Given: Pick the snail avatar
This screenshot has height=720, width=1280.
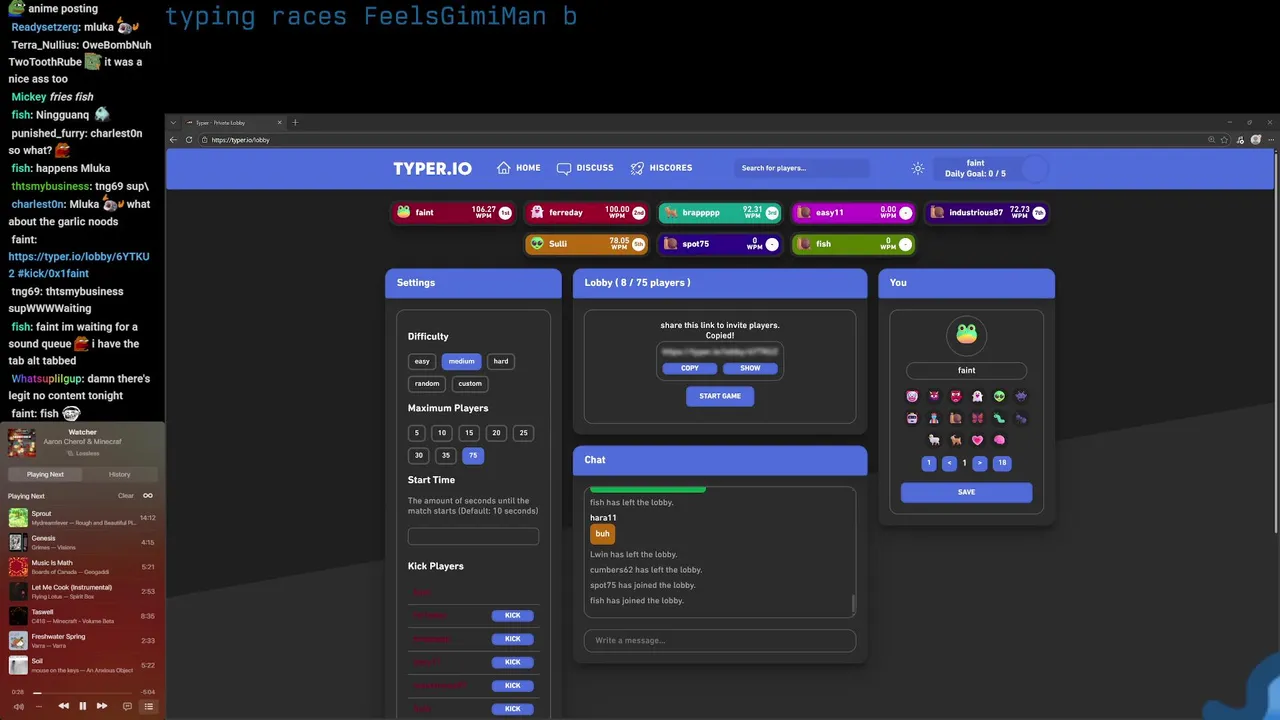Looking at the screenshot, I should [x=955, y=418].
